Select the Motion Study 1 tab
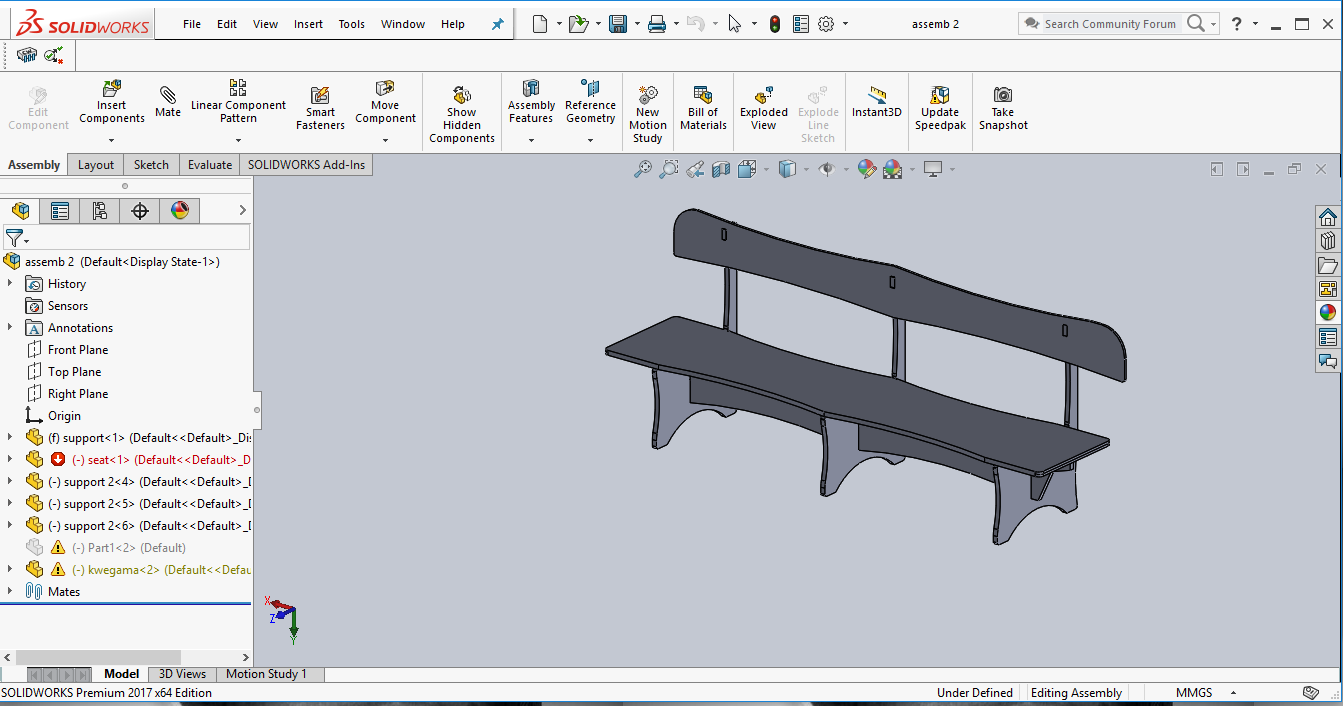This screenshot has width=1343, height=706. point(266,674)
